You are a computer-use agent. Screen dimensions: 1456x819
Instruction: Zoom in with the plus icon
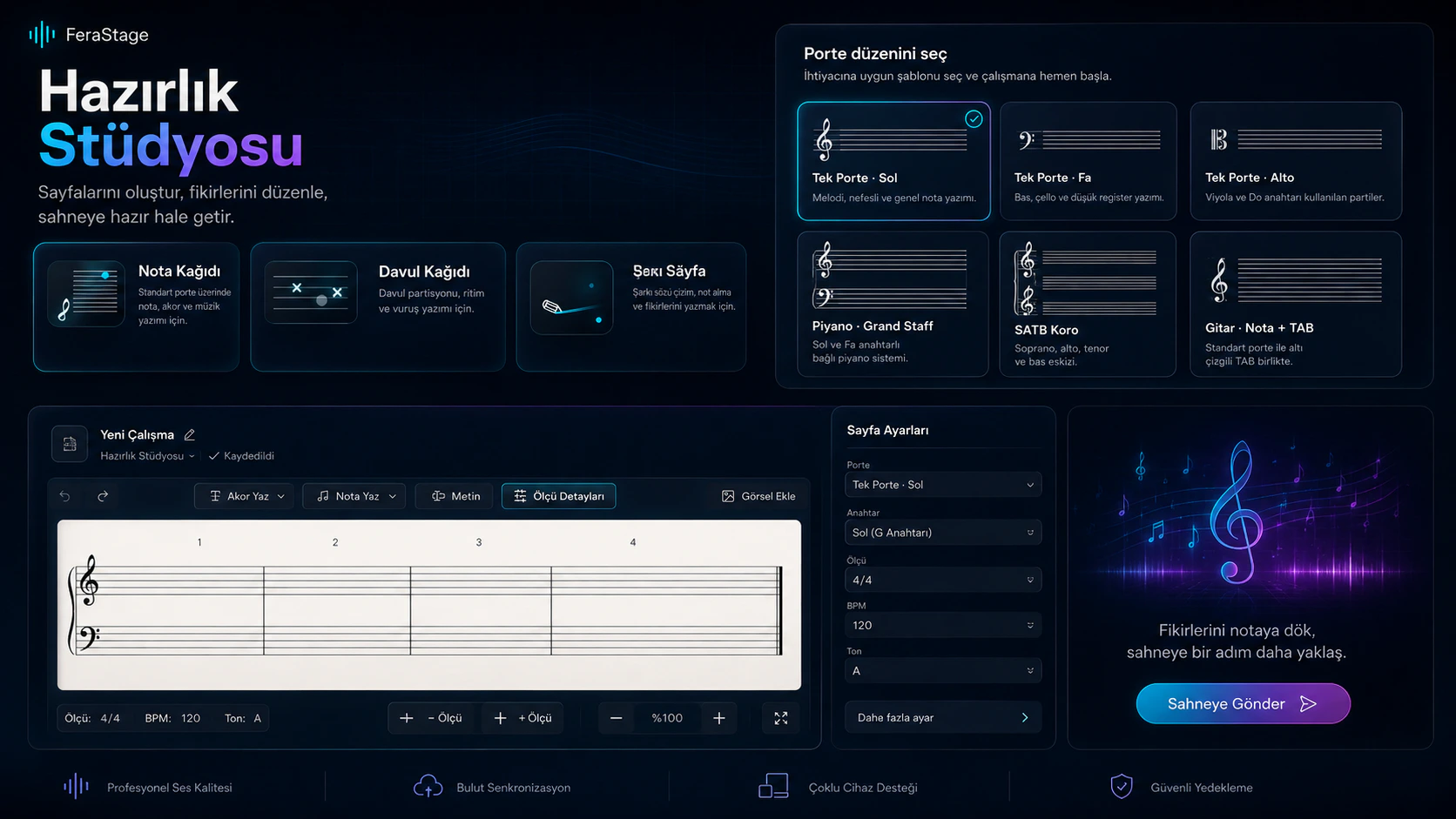pos(719,718)
